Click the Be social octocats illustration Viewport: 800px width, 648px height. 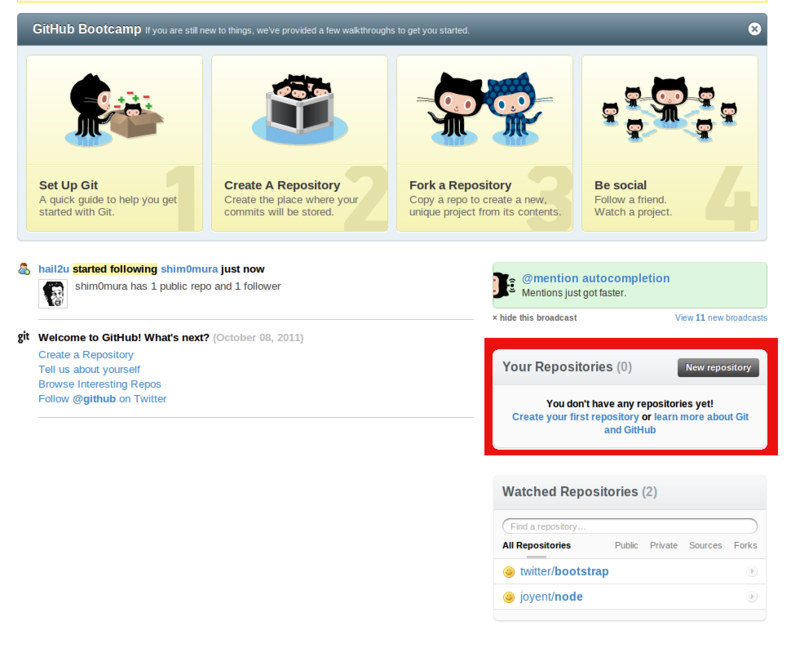point(669,109)
